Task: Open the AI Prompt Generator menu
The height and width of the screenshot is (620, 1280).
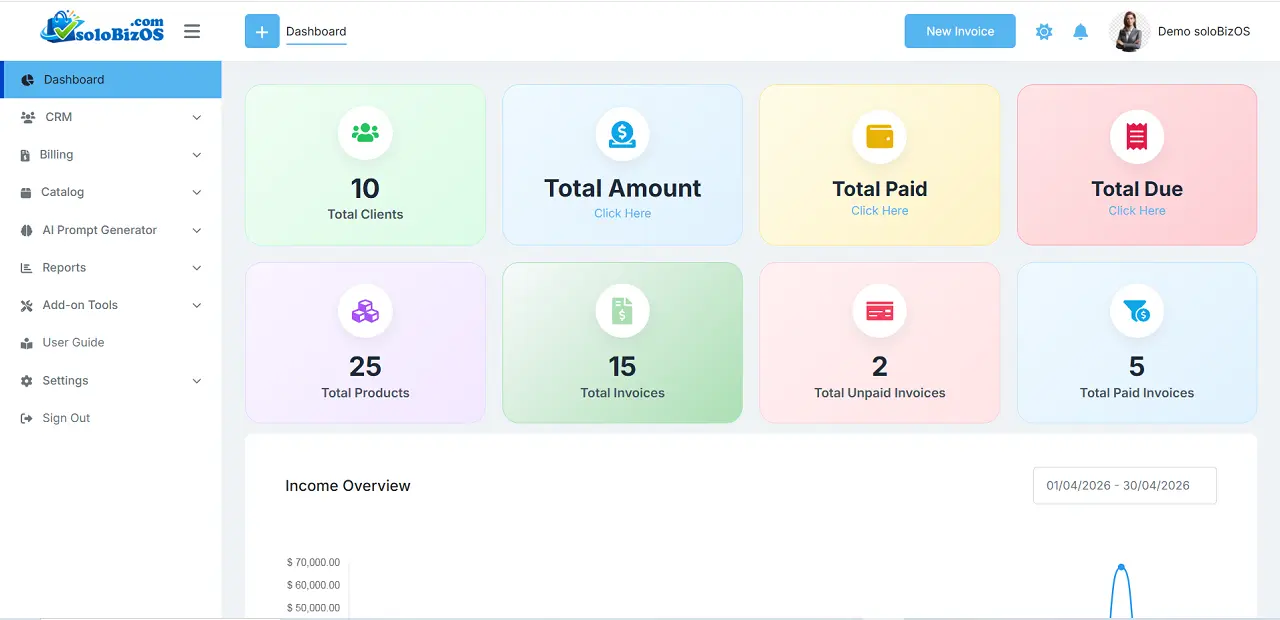Action: click(x=111, y=230)
